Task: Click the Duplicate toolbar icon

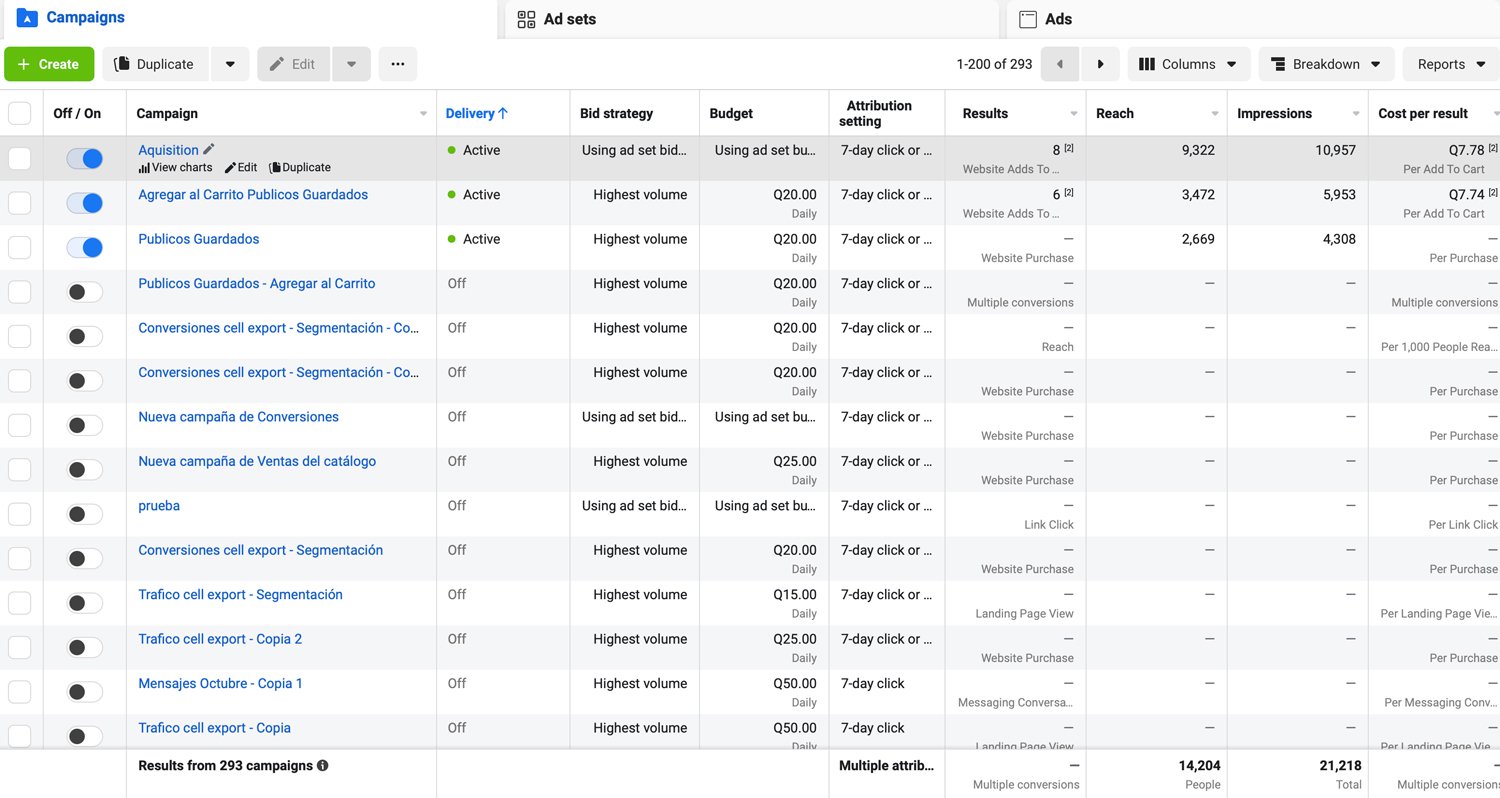Action: click(x=155, y=63)
